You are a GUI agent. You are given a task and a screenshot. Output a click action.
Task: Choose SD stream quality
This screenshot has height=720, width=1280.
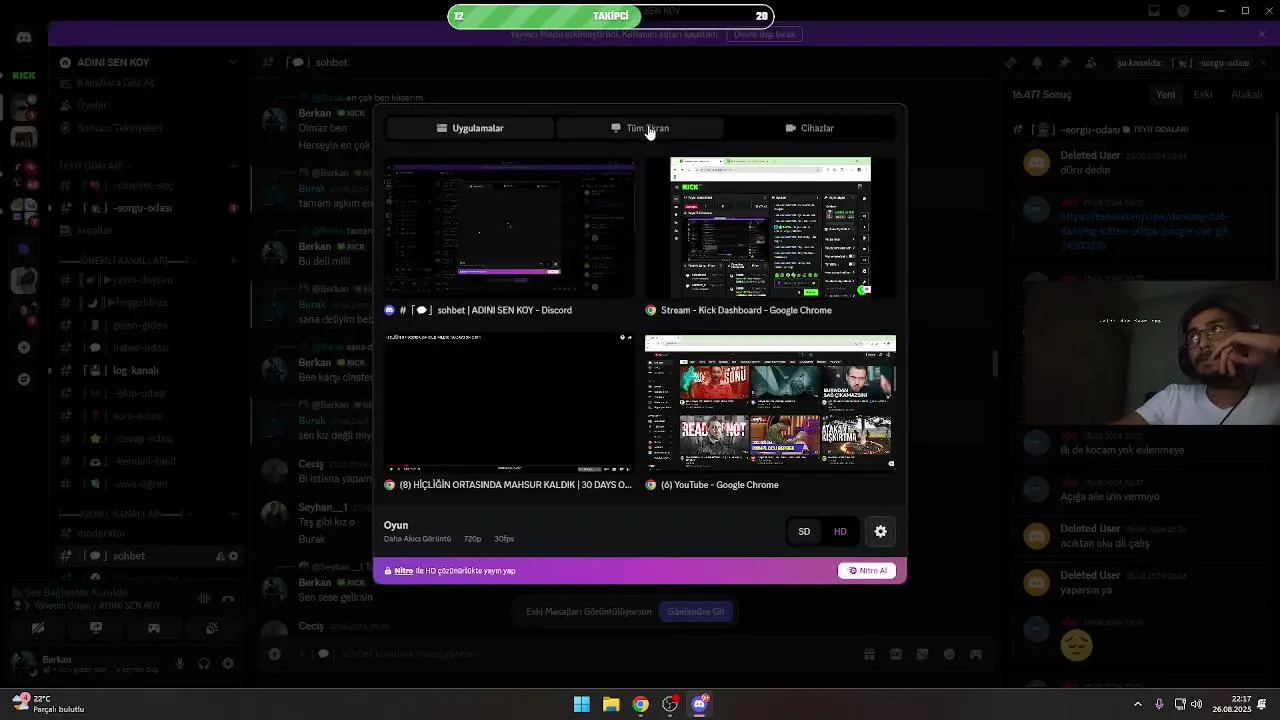point(804,532)
